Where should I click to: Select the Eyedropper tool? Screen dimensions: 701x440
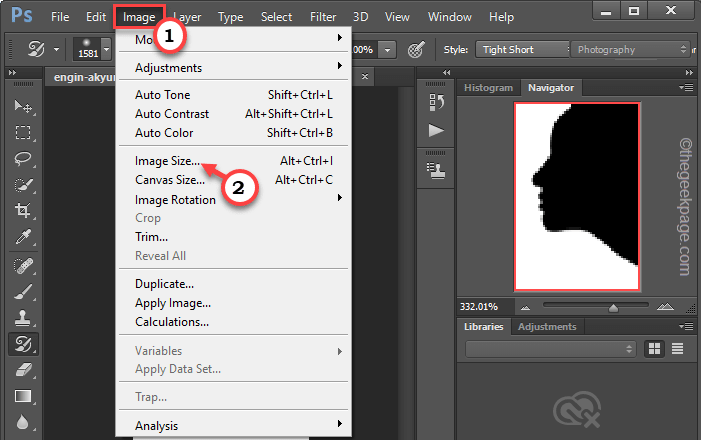coord(23,237)
